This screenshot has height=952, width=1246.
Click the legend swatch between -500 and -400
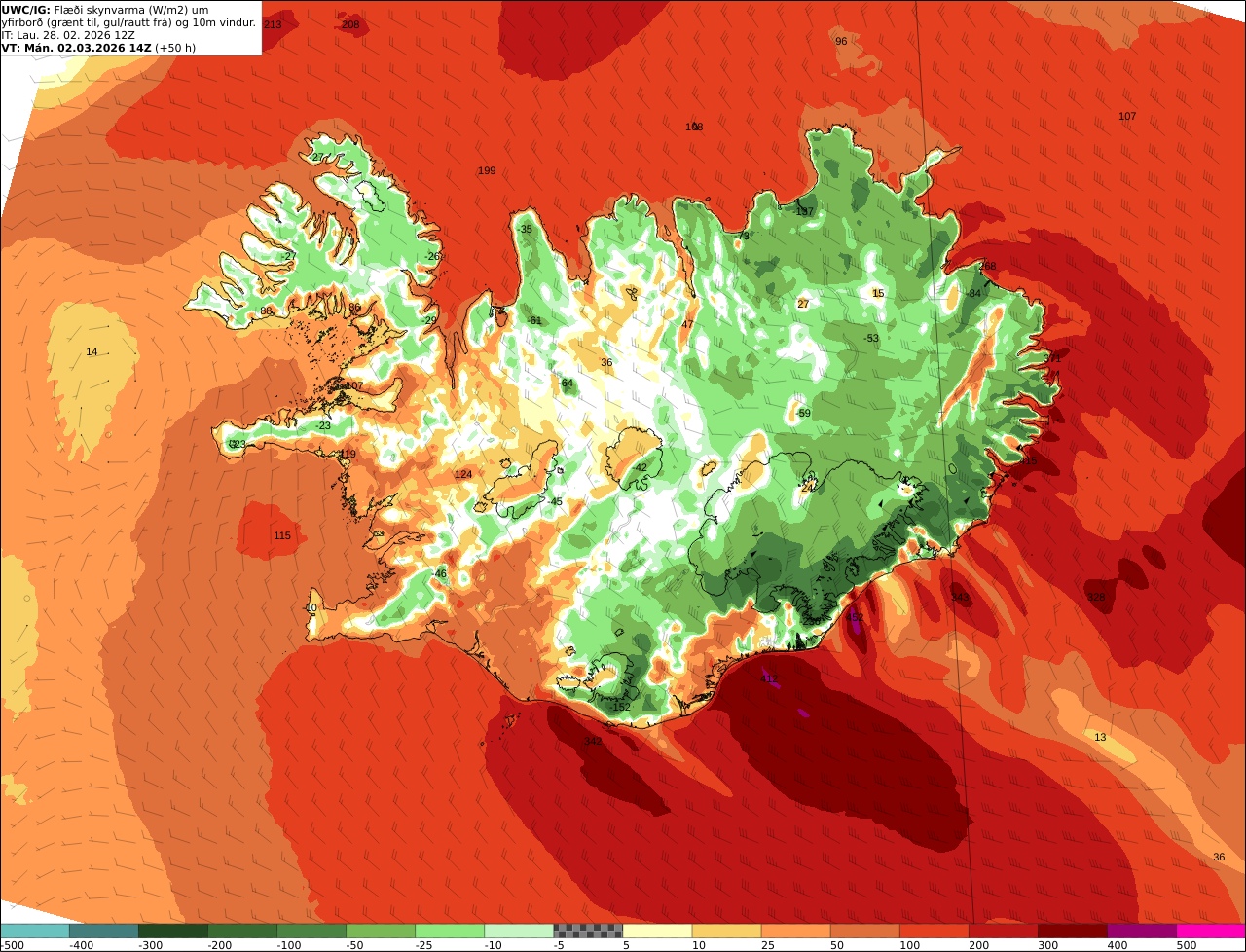[35, 931]
